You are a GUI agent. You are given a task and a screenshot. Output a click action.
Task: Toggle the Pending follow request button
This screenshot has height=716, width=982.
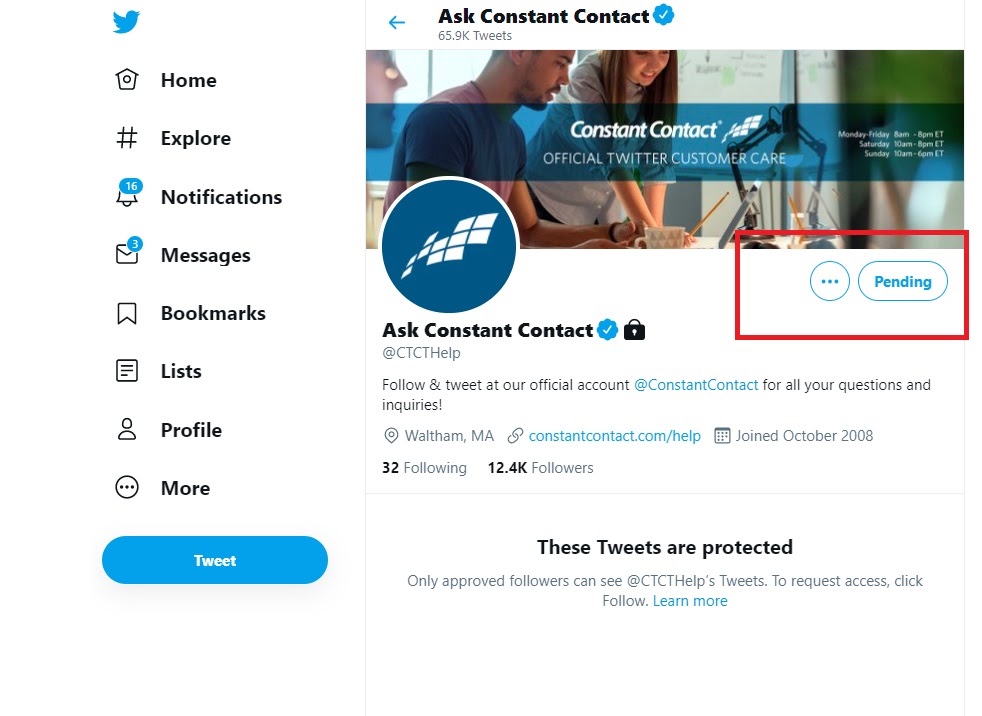pyautogui.click(x=902, y=282)
